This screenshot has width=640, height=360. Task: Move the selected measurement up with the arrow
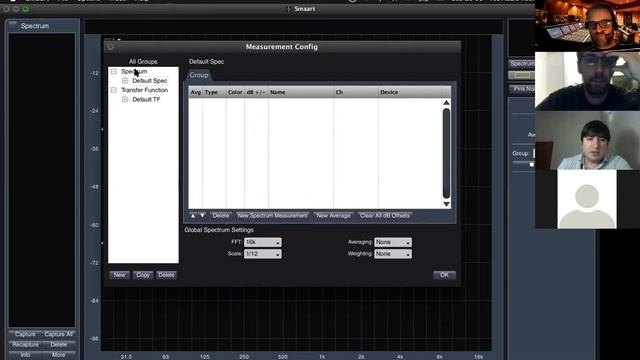click(x=193, y=216)
